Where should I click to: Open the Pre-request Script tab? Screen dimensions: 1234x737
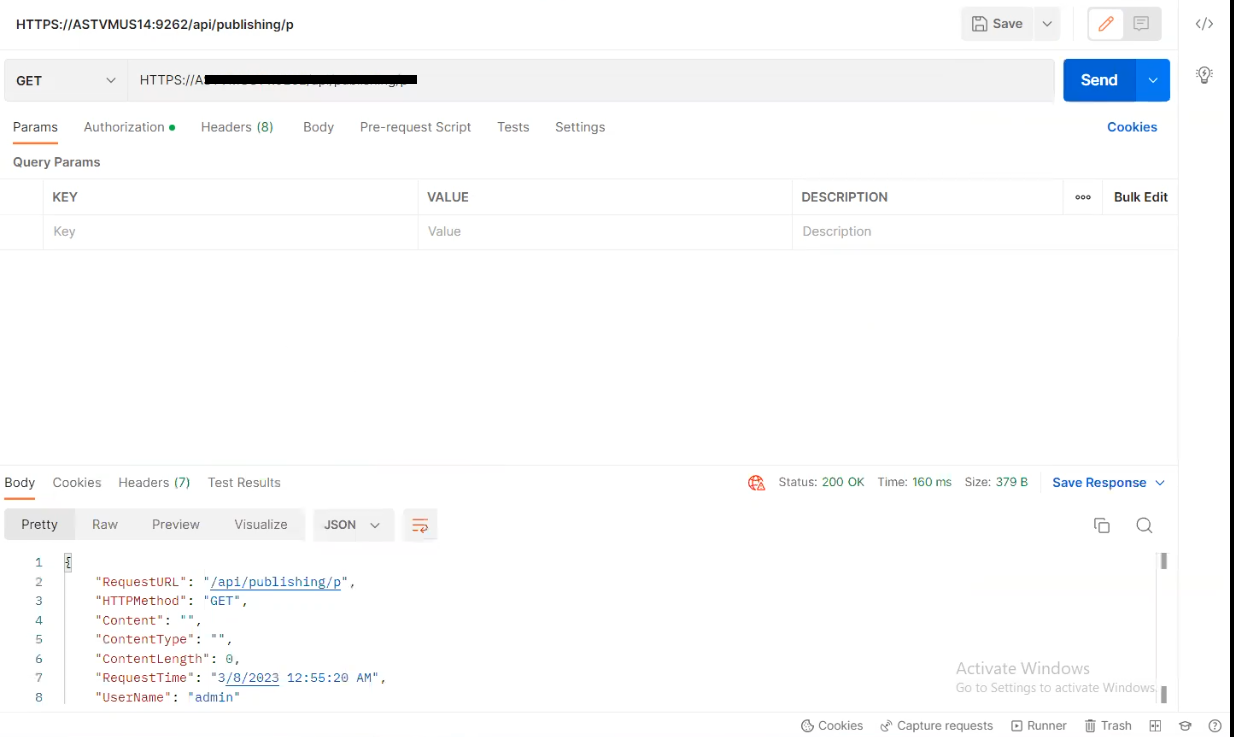(x=415, y=127)
